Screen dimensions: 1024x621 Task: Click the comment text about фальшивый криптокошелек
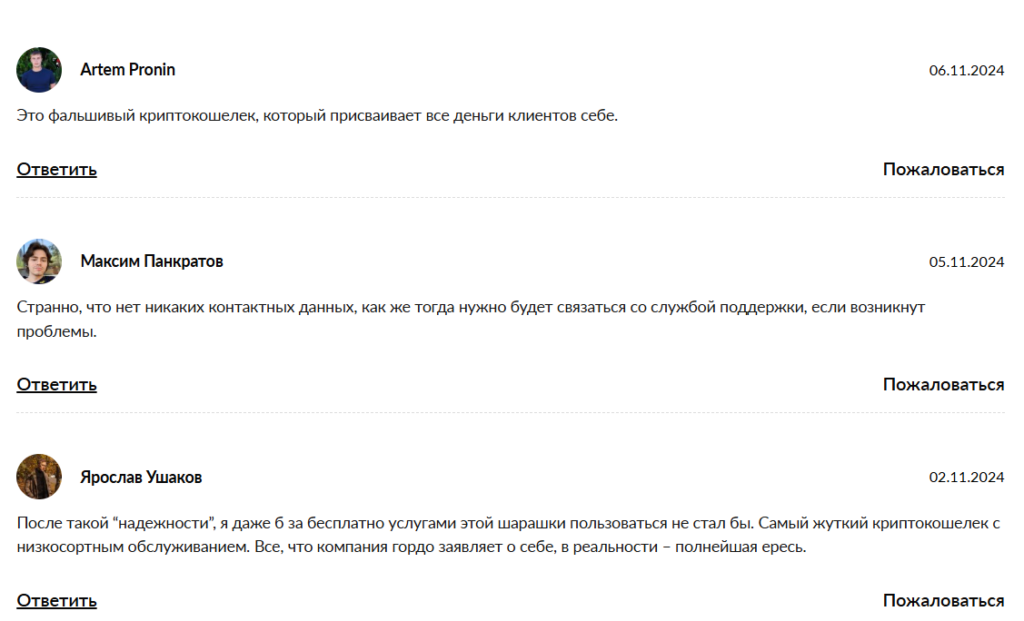tap(318, 116)
